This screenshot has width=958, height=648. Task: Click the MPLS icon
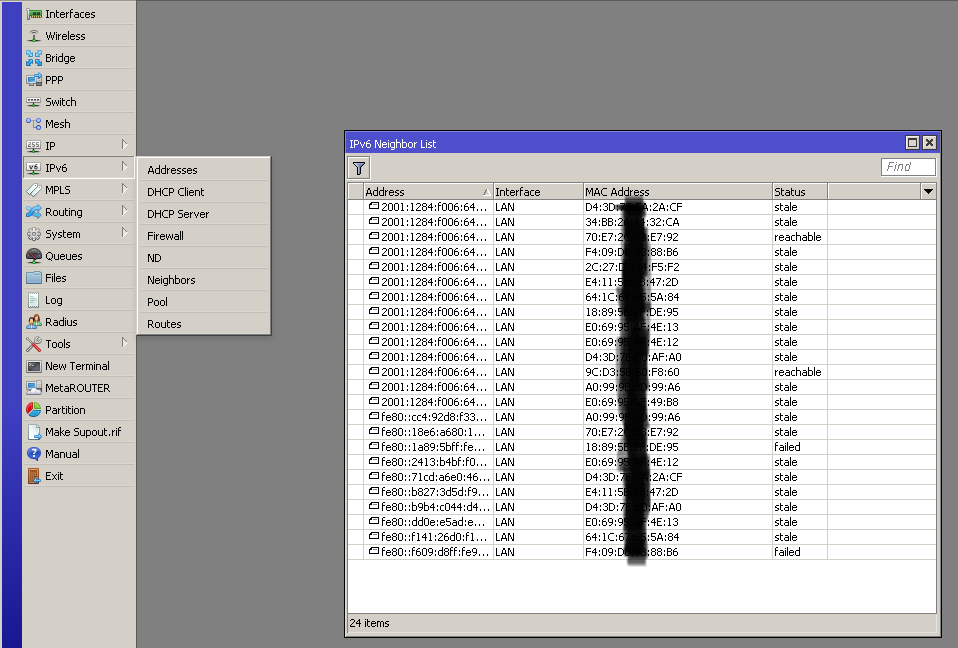click(34, 189)
